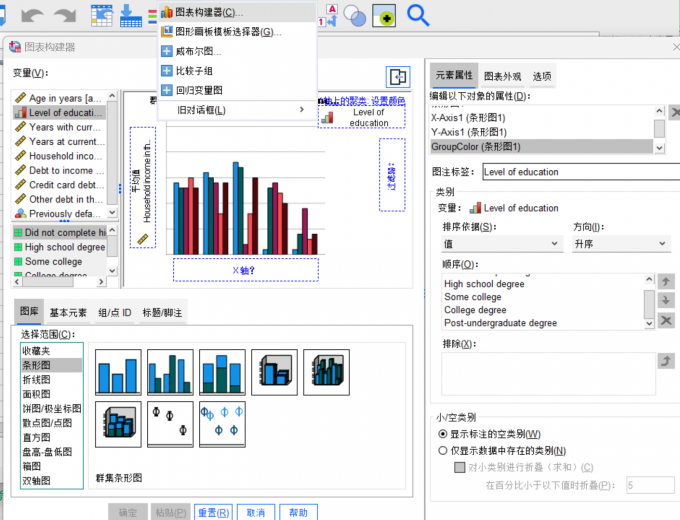
Task: Restore excluded category with curved arrow button
Action: pos(666,360)
